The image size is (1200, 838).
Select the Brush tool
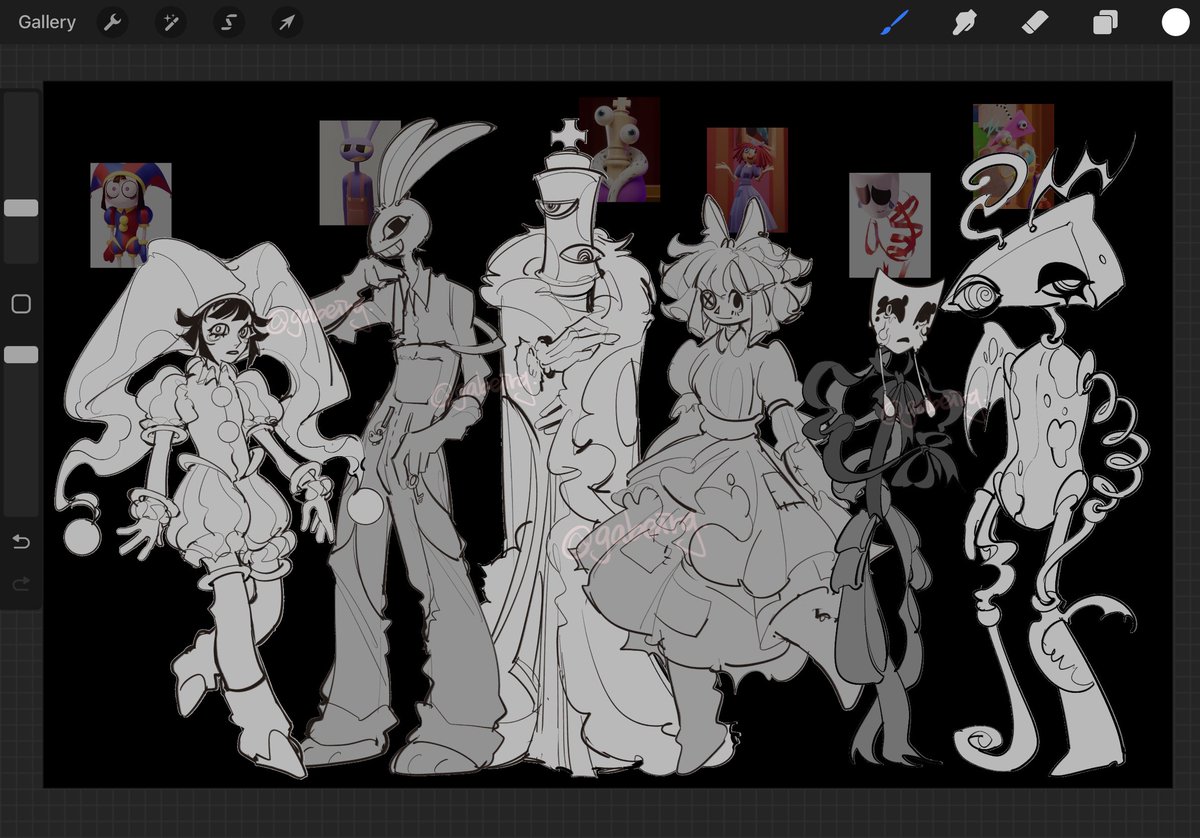tap(894, 22)
